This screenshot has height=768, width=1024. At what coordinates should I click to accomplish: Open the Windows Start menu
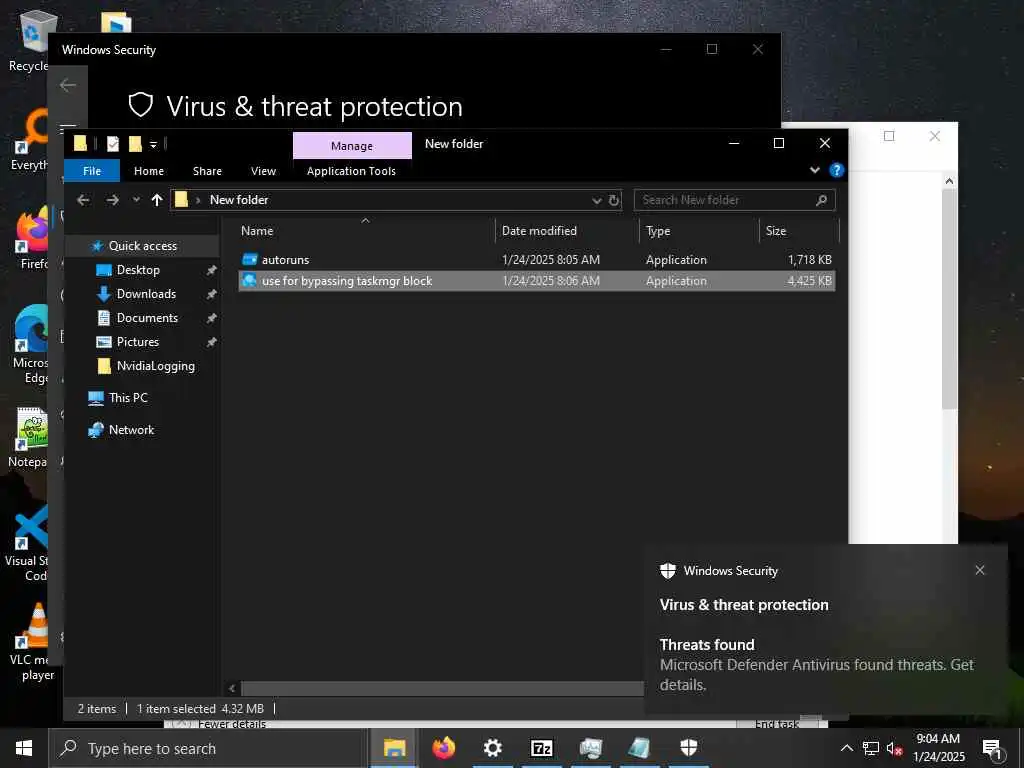click(24, 748)
